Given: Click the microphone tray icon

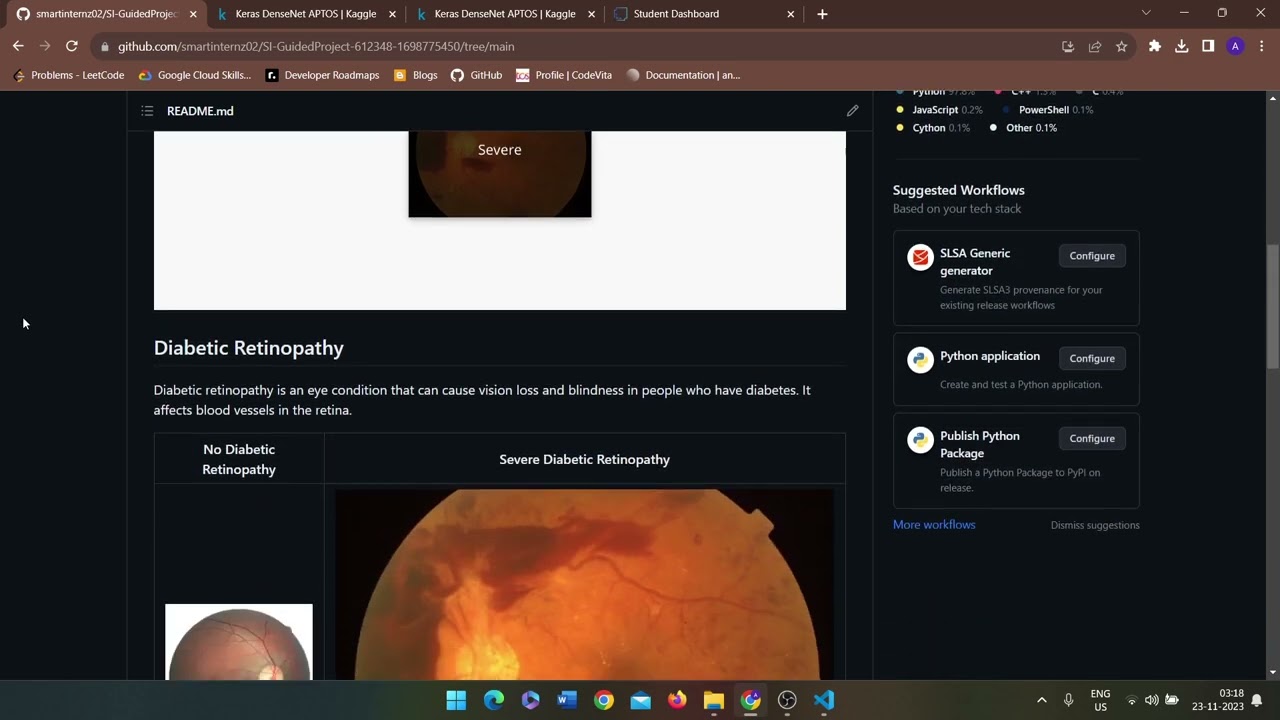Looking at the screenshot, I should tap(1069, 700).
